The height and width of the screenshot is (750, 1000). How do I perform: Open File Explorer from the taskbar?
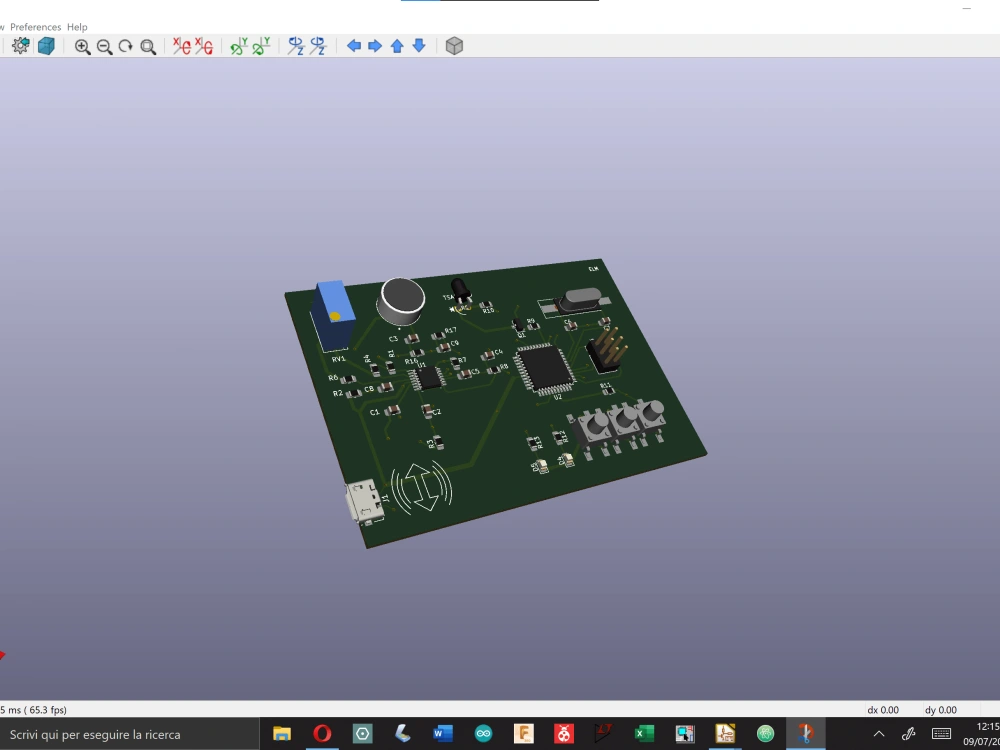pos(282,734)
